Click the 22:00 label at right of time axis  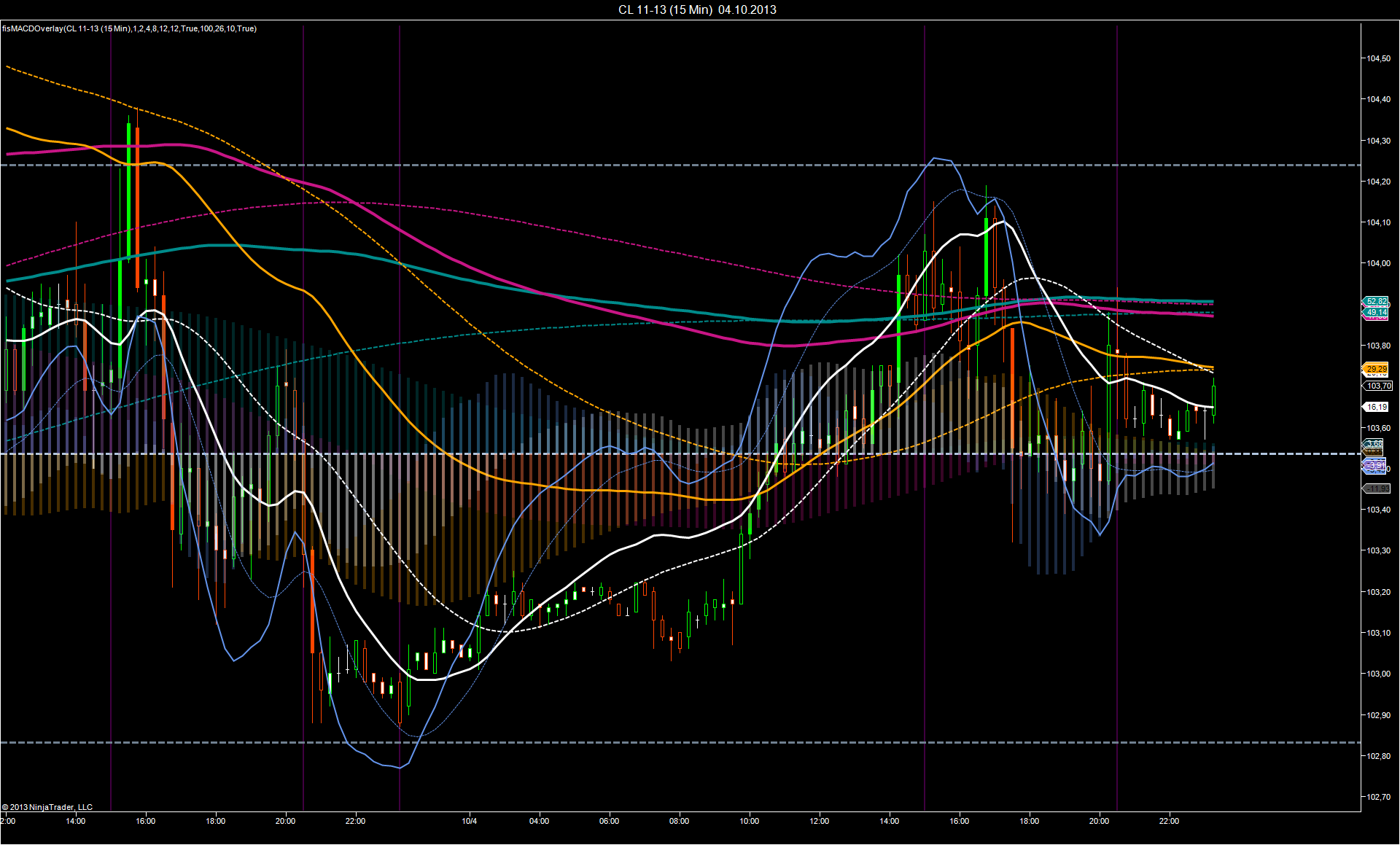click(1169, 821)
